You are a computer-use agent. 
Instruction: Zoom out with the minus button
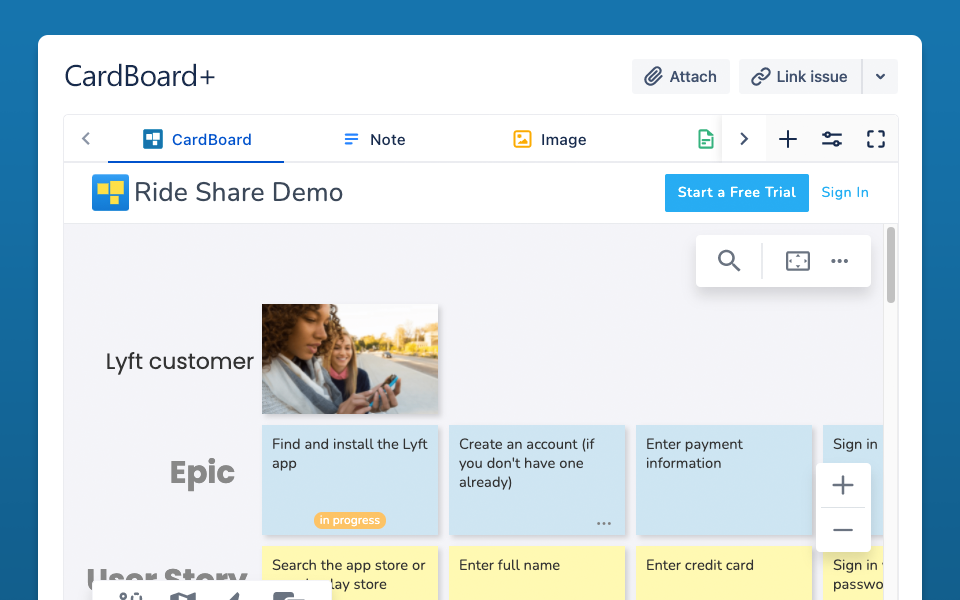point(843,530)
